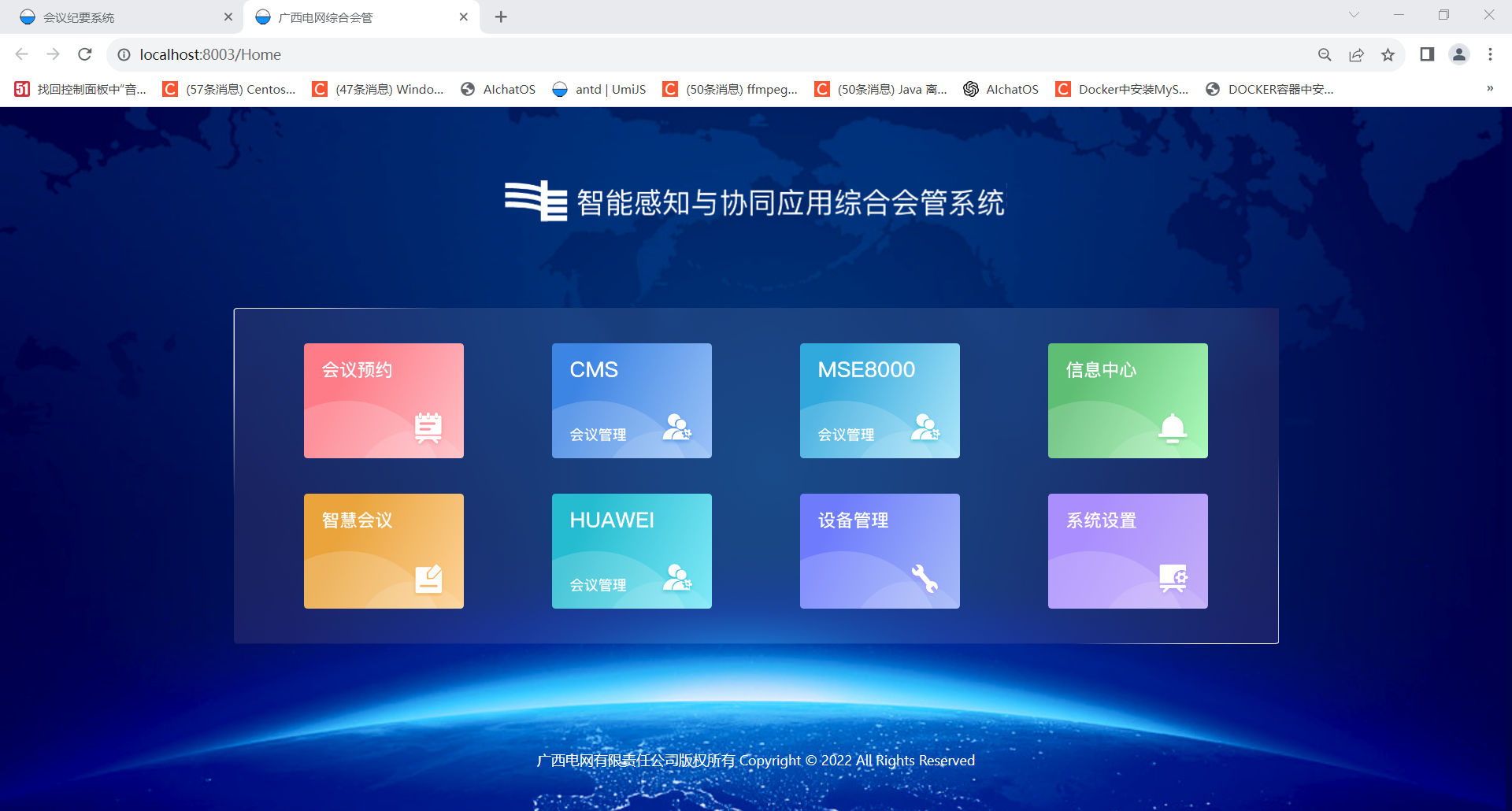
Task: Open bookmark DOCKER容器中安...
Action: click(x=1269, y=89)
